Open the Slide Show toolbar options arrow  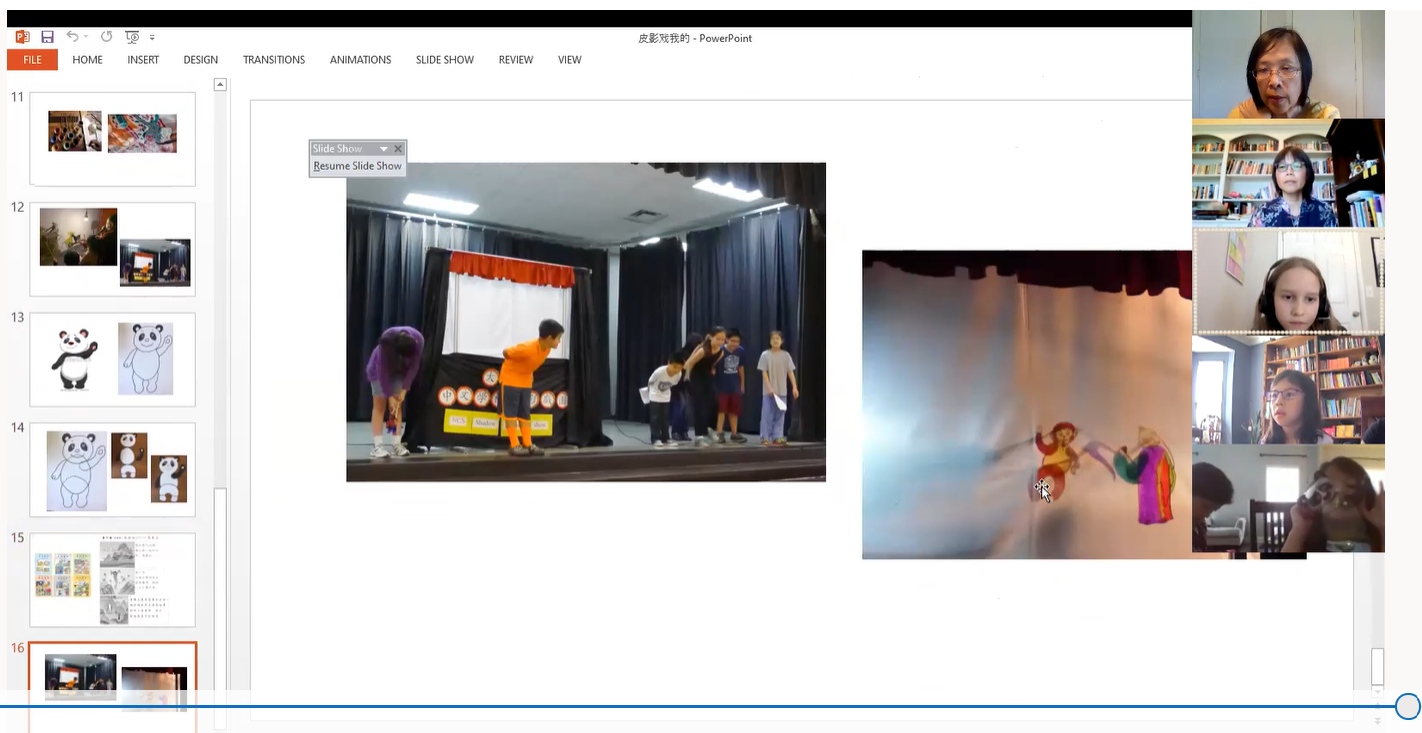(383, 149)
